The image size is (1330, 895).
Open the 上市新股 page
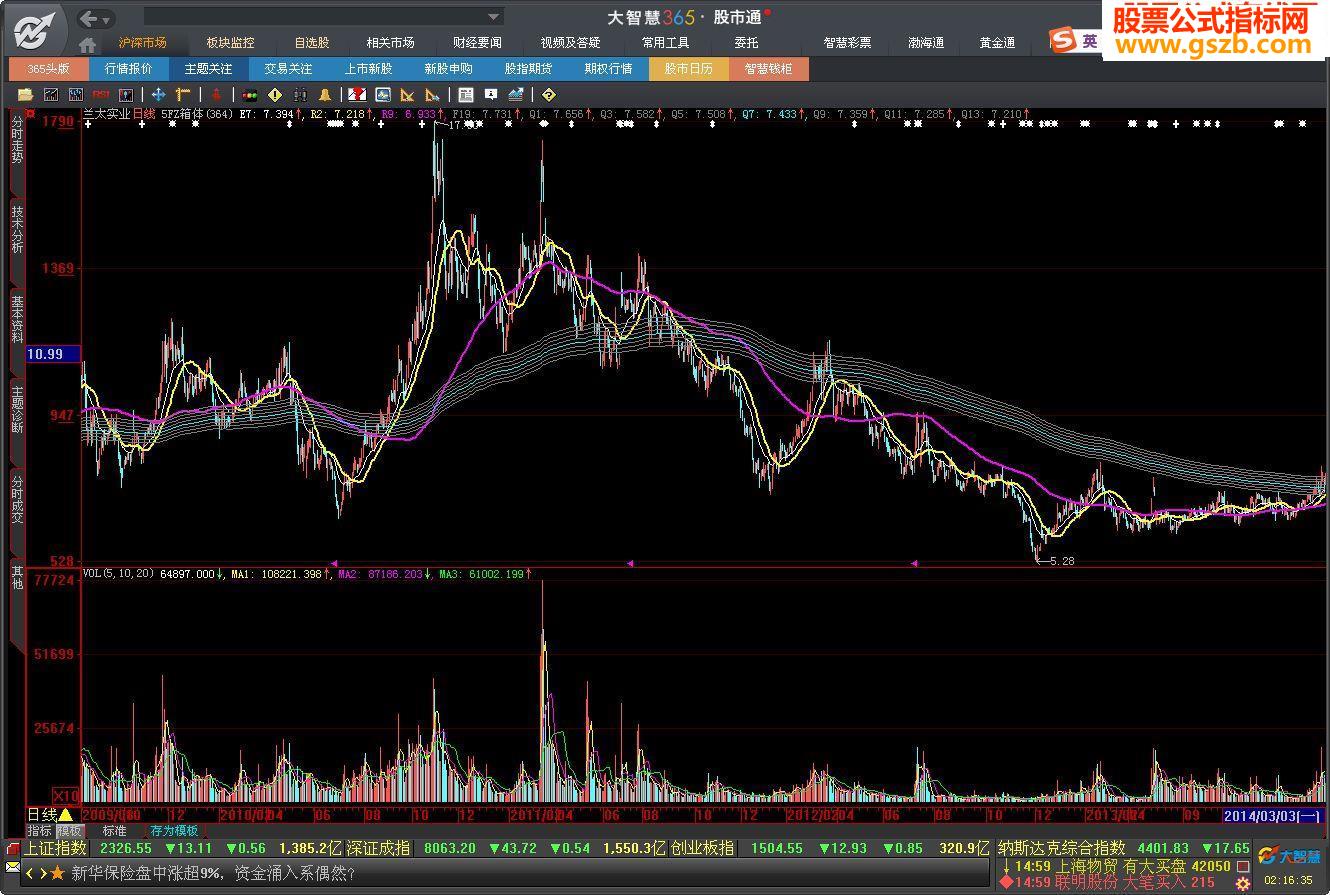point(368,69)
